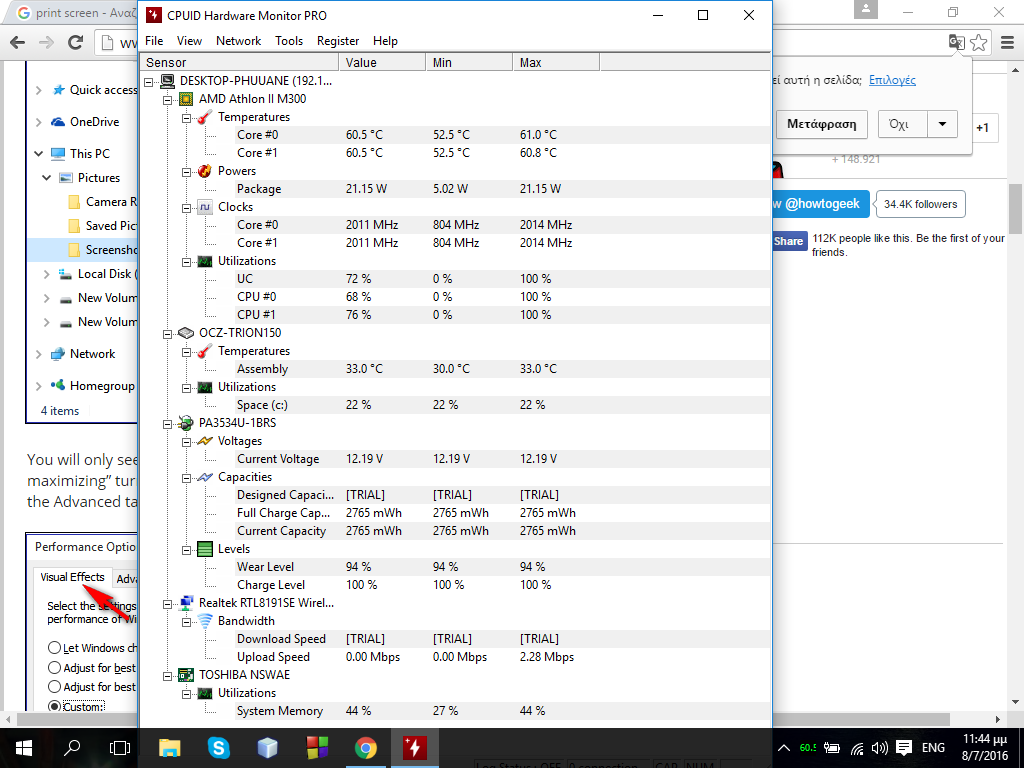Click the AMD Athlon II M300 CPU icon

tap(186, 99)
